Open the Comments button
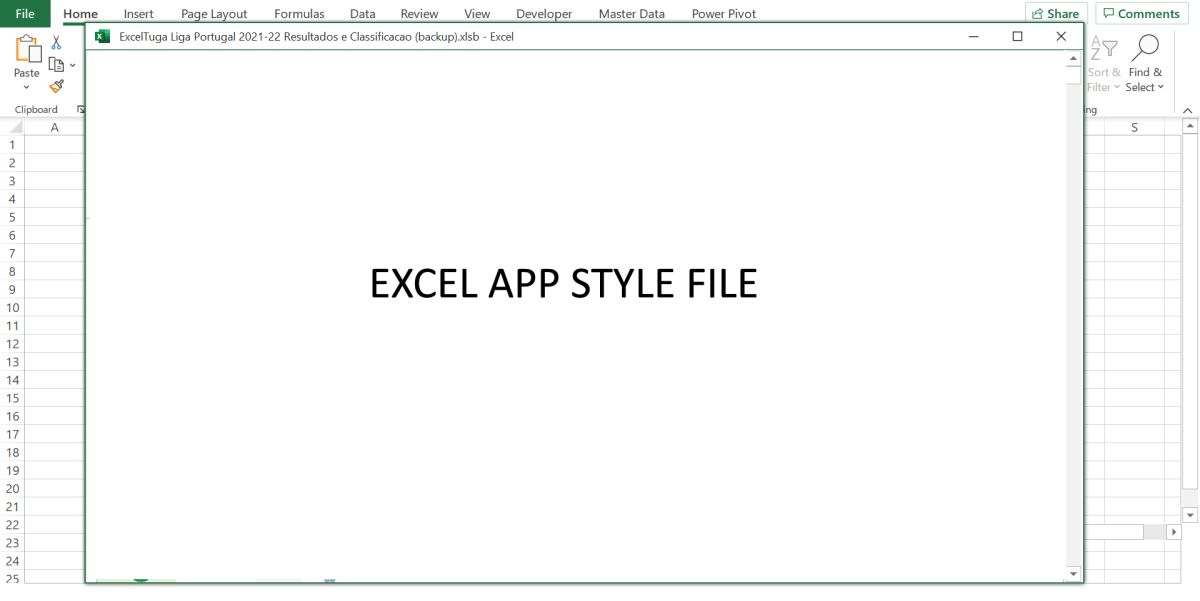 coord(1141,14)
